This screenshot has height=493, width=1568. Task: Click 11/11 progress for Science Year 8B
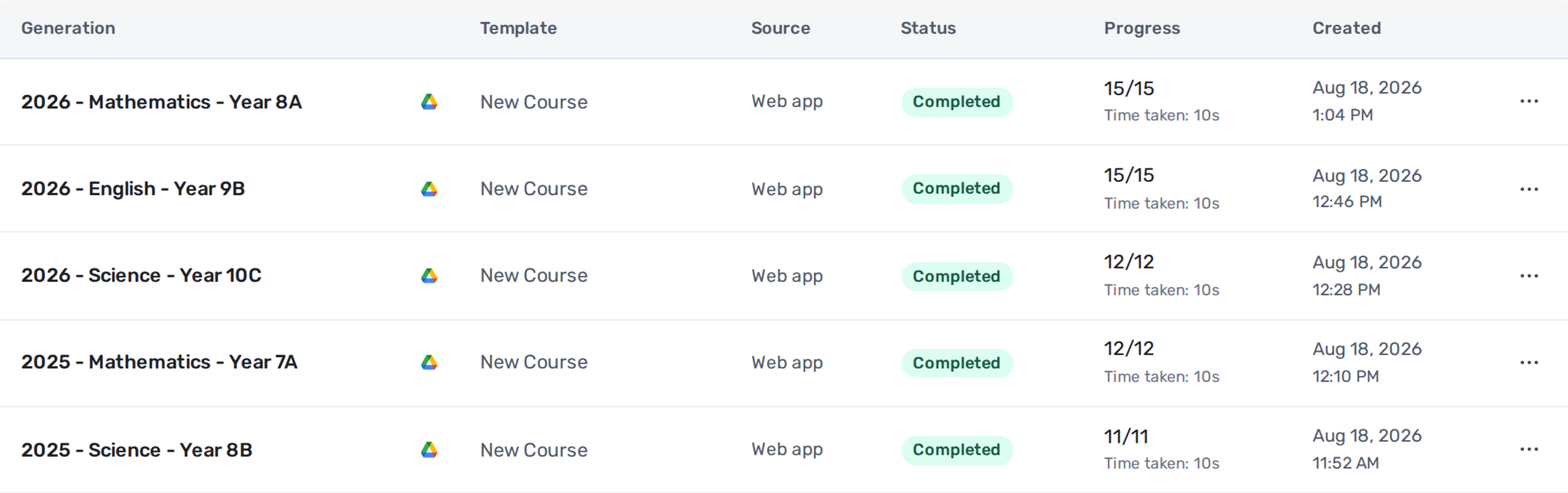(1126, 436)
